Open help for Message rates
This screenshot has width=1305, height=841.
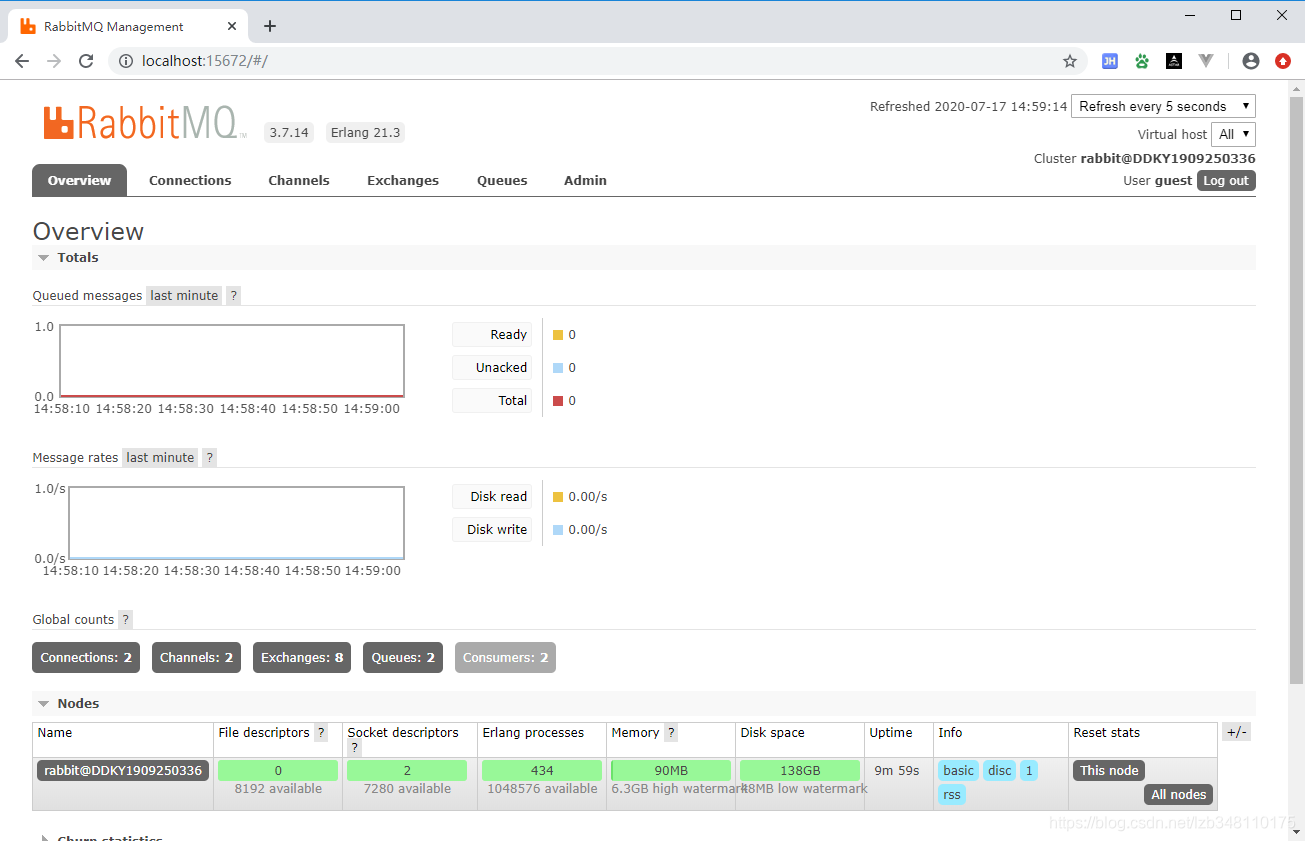click(x=209, y=458)
